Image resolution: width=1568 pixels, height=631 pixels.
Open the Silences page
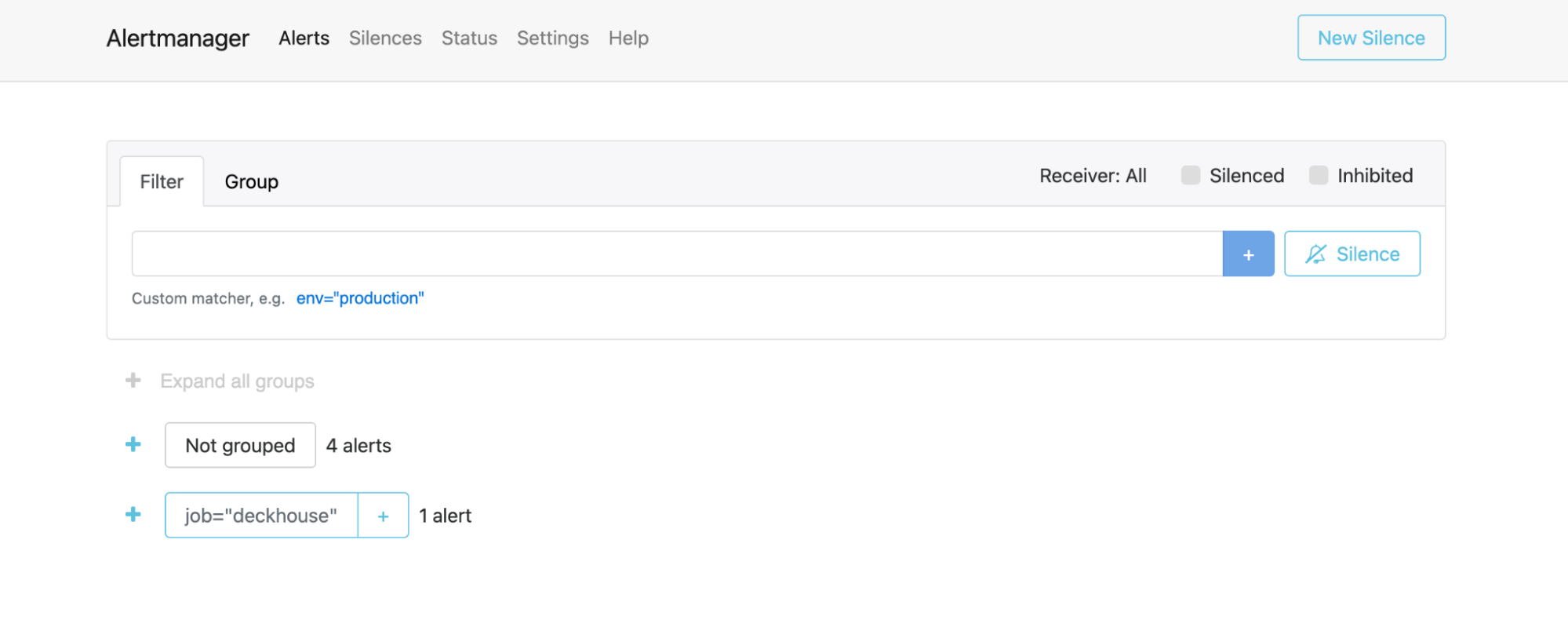(385, 38)
